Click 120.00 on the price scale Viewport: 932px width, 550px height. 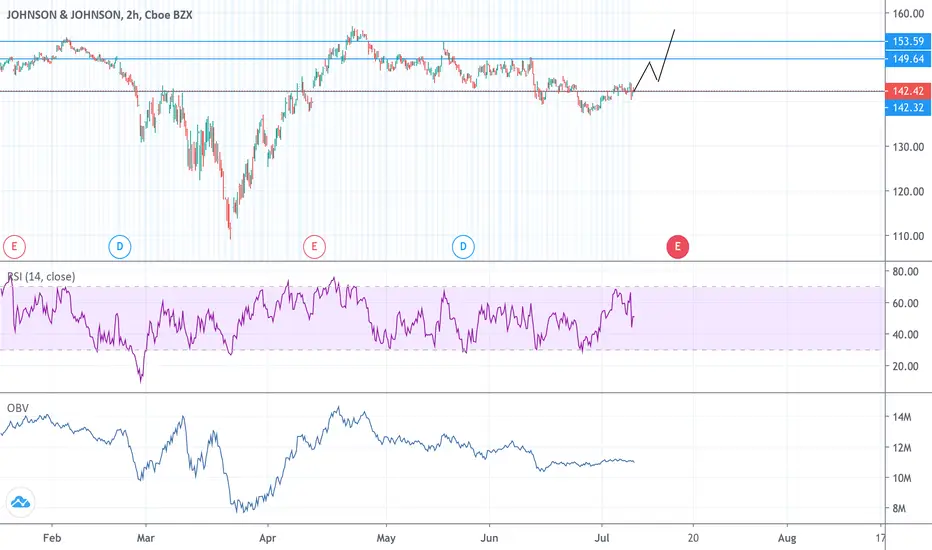pyautogui.click(x=908, y=191)
